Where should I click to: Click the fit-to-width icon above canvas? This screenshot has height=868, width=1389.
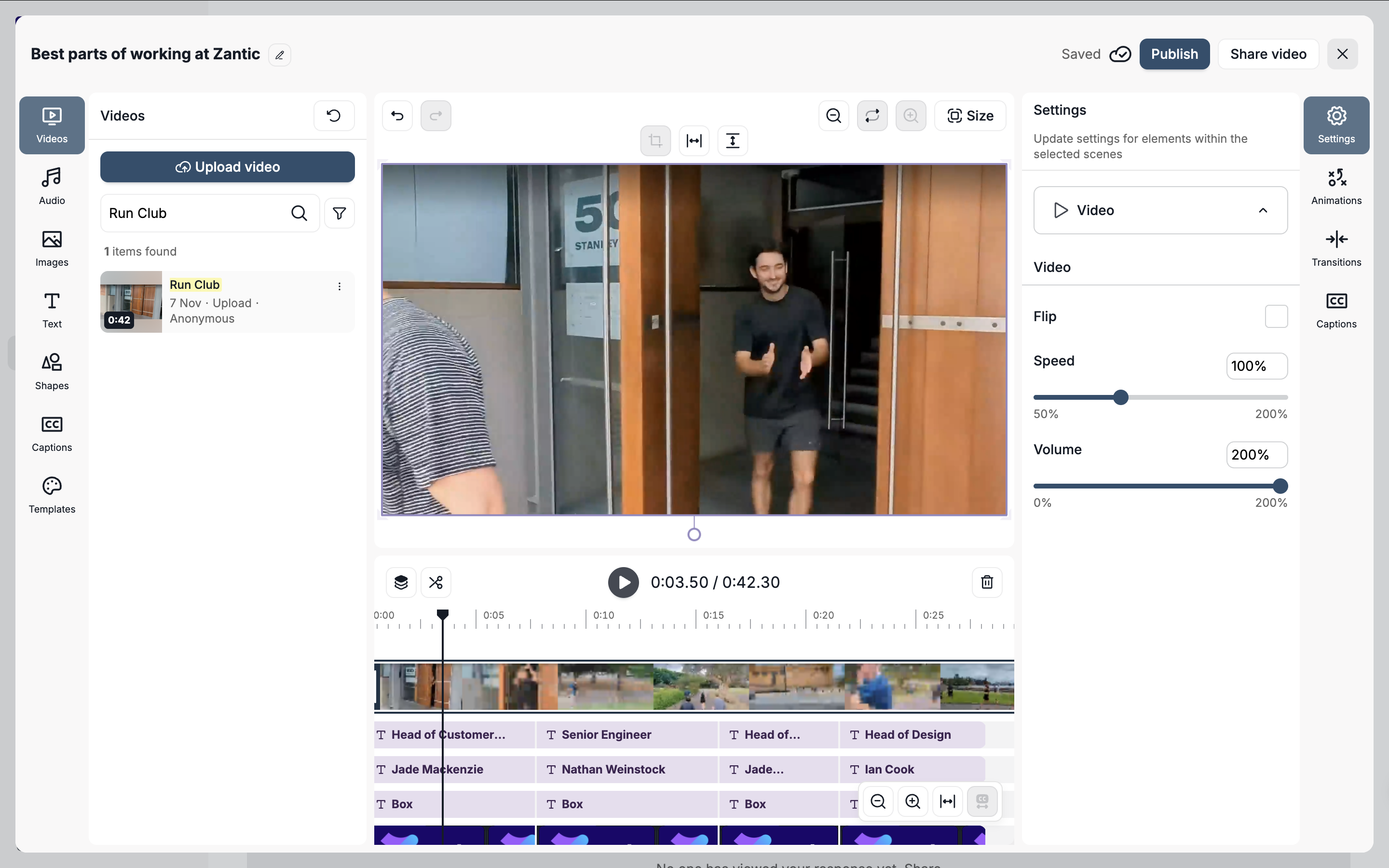pyautogui.click(x=694, y=141)
